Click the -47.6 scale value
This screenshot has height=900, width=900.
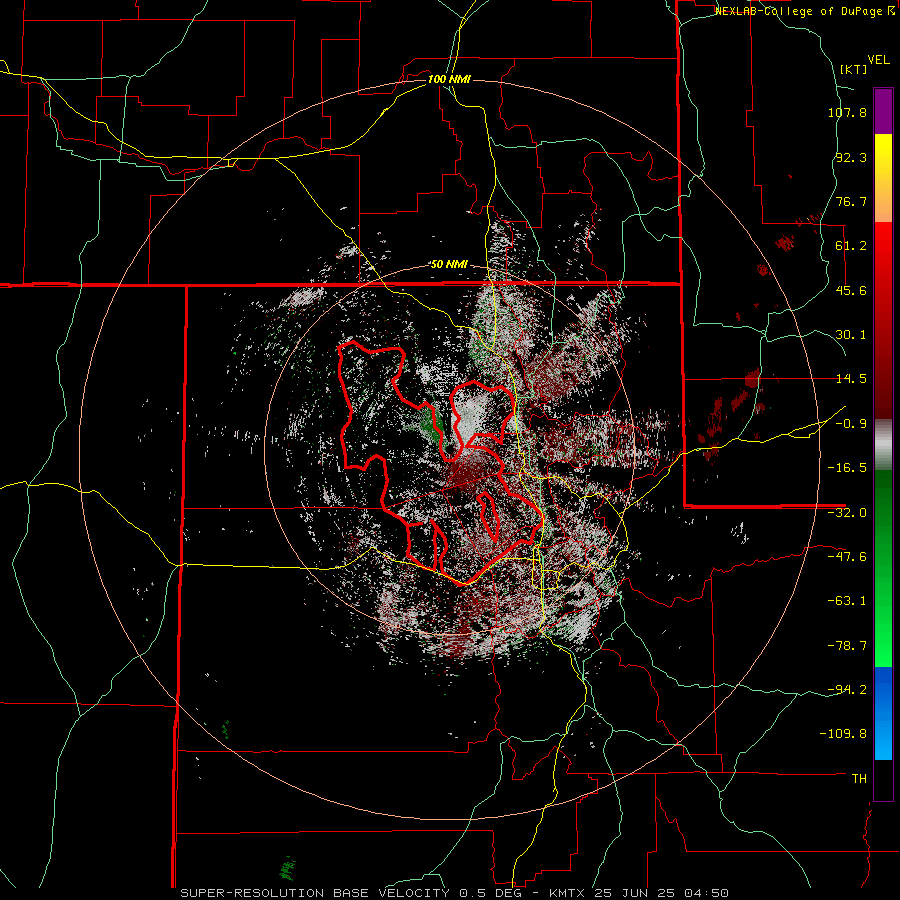click(x=847, y=557)
